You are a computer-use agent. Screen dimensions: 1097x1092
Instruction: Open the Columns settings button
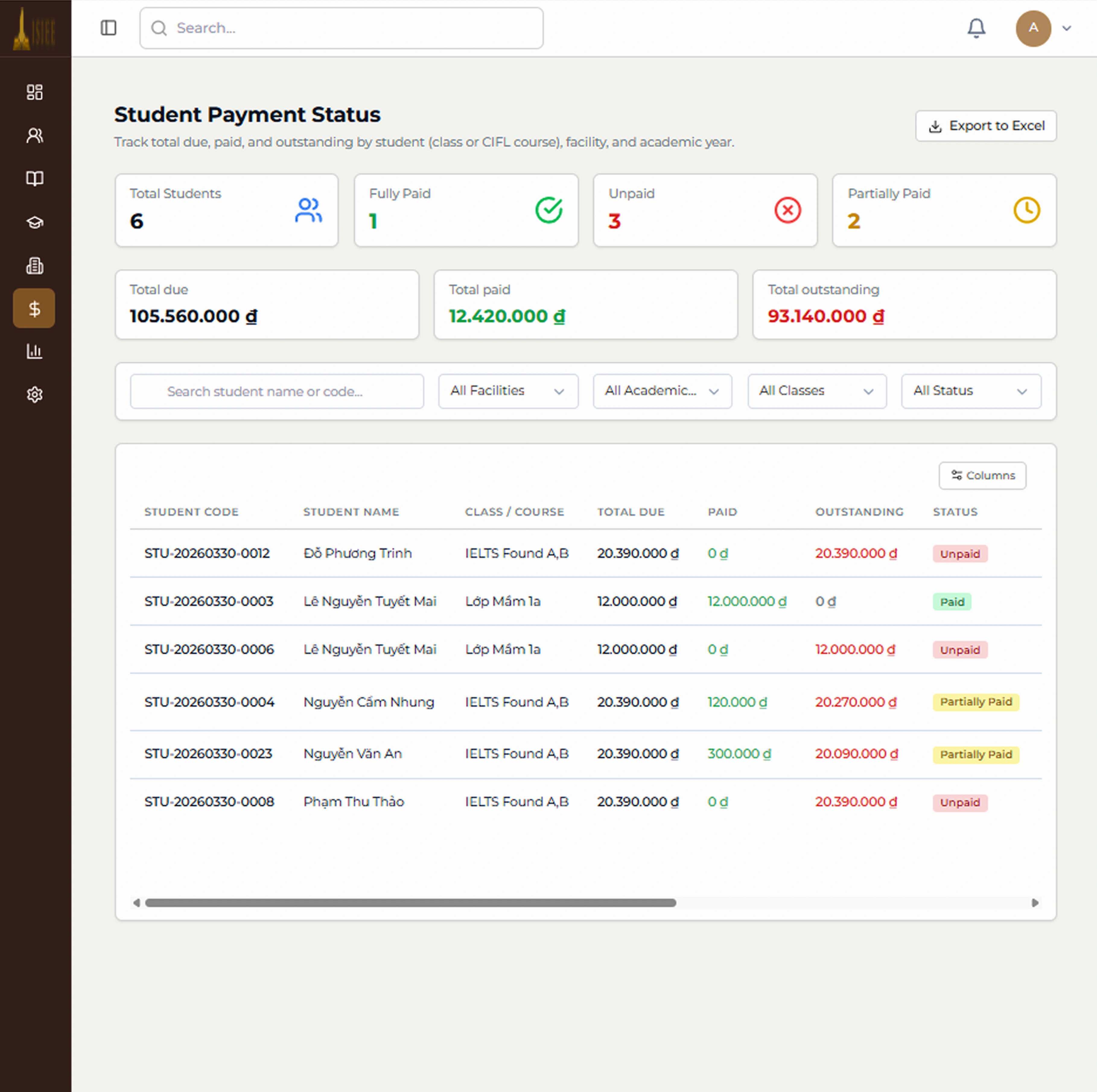982,475
